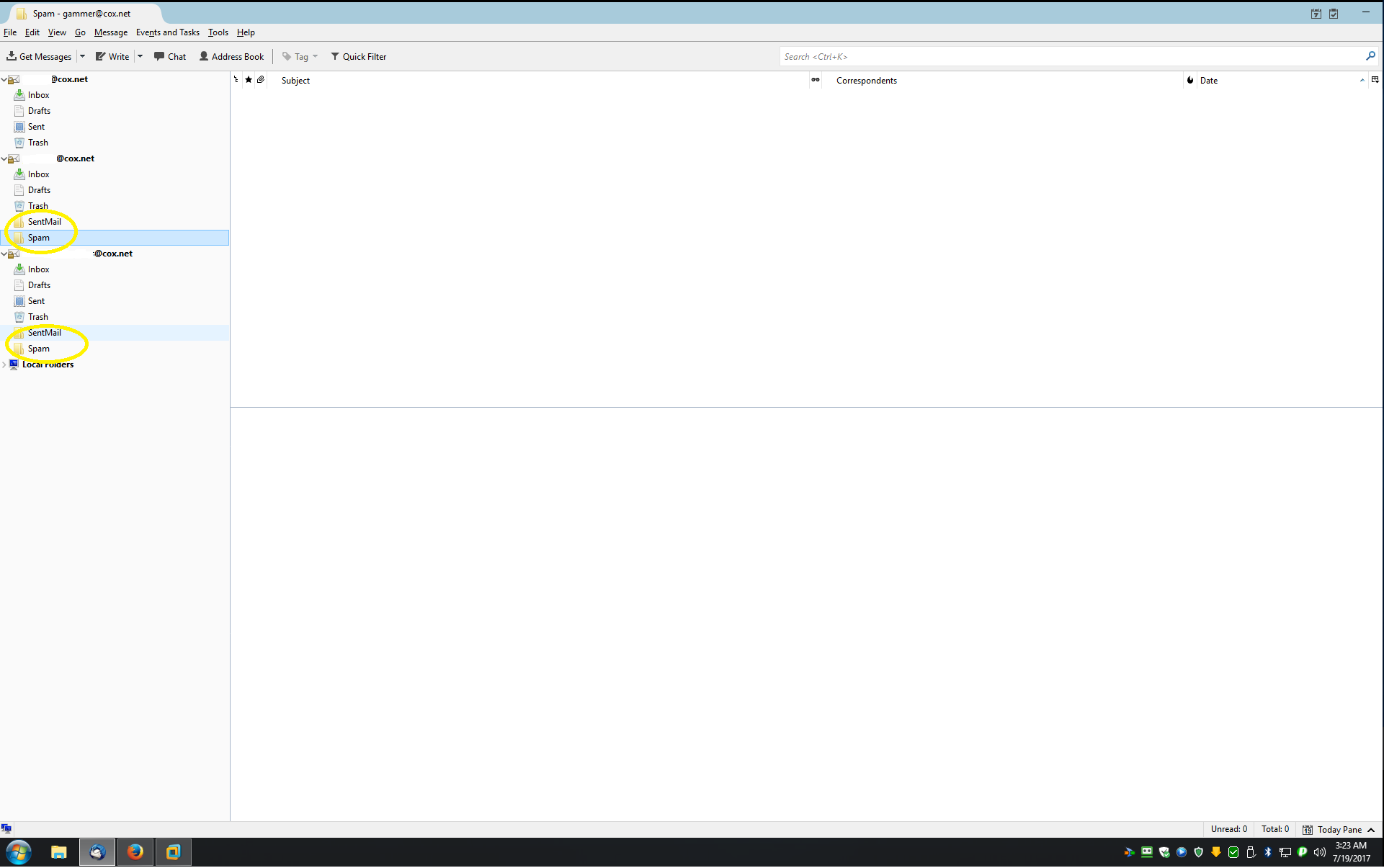Screen dimensions: 1384x868
Task: Open the Address Book
Action: click(x=231, y=56)
